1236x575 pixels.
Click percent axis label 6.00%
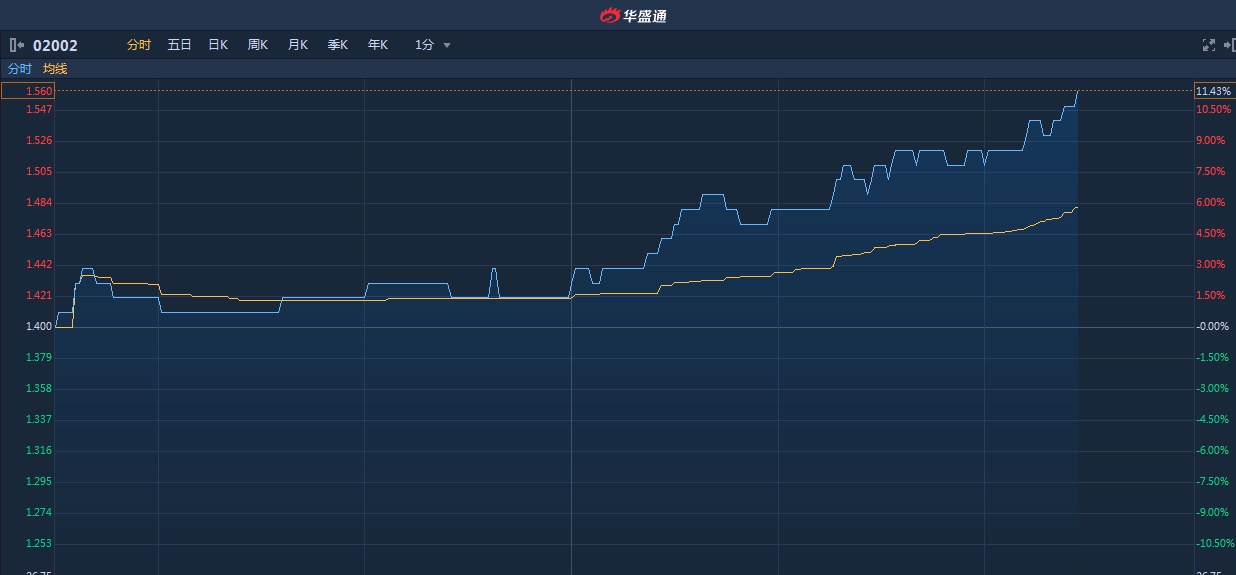pyautogui.click(x=1211, y=202)
